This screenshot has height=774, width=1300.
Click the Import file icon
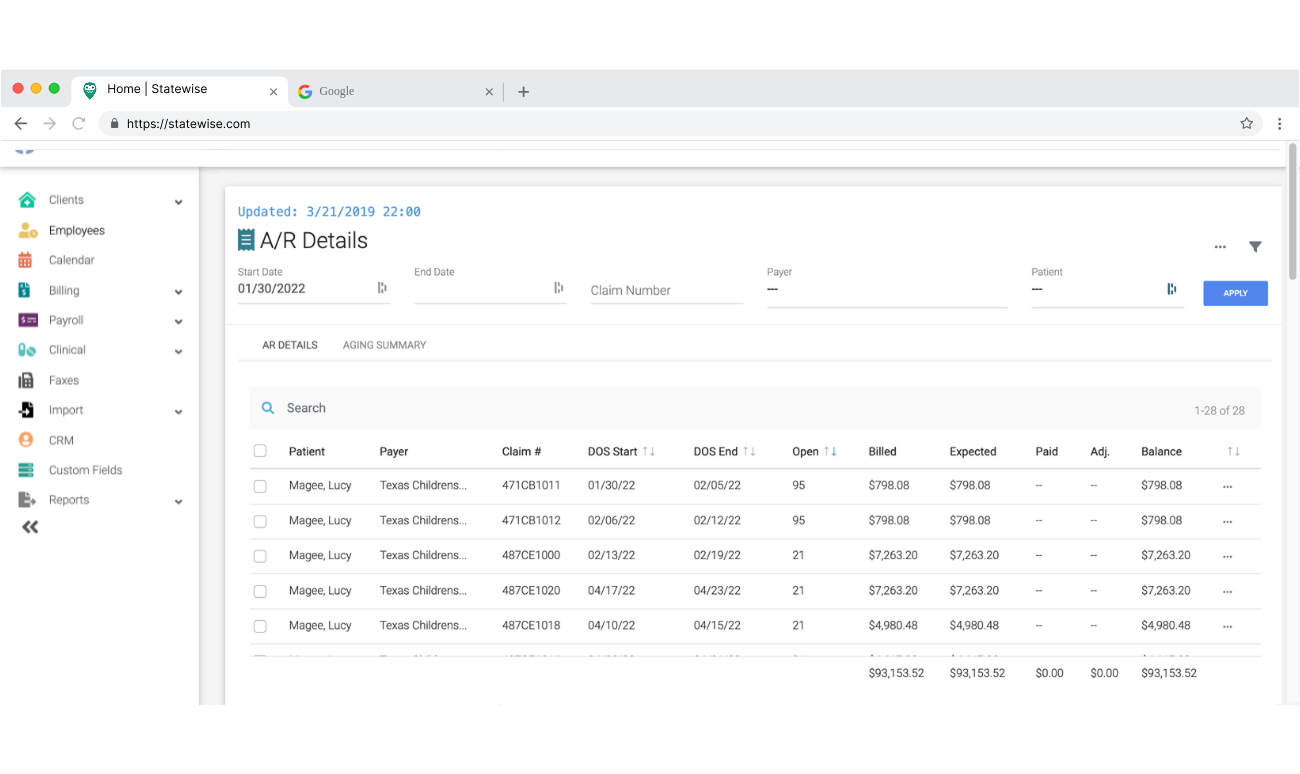pyautogui.click(x=26, y=410)
